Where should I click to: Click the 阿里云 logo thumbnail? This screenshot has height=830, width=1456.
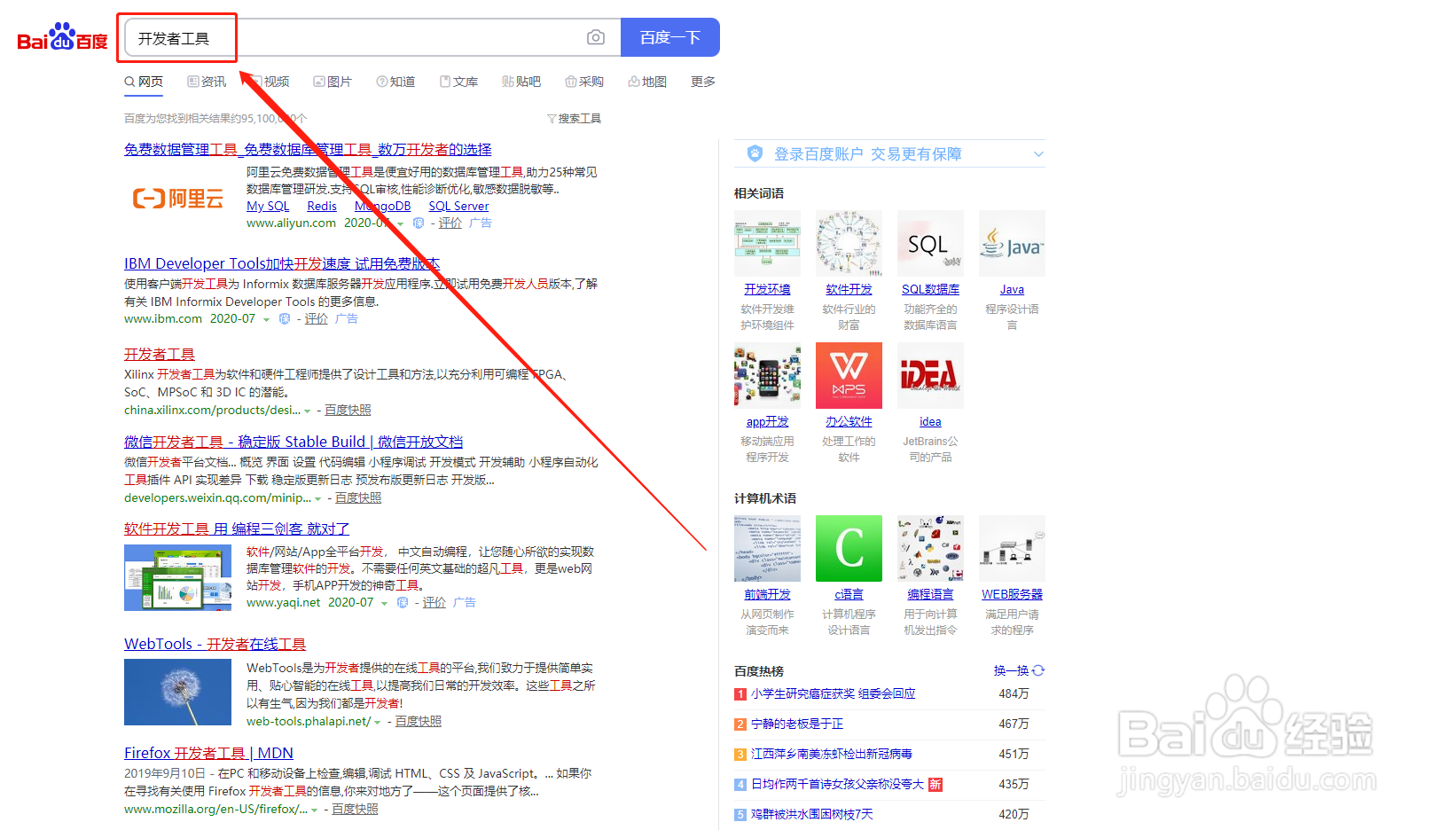[x=178, y=198]
